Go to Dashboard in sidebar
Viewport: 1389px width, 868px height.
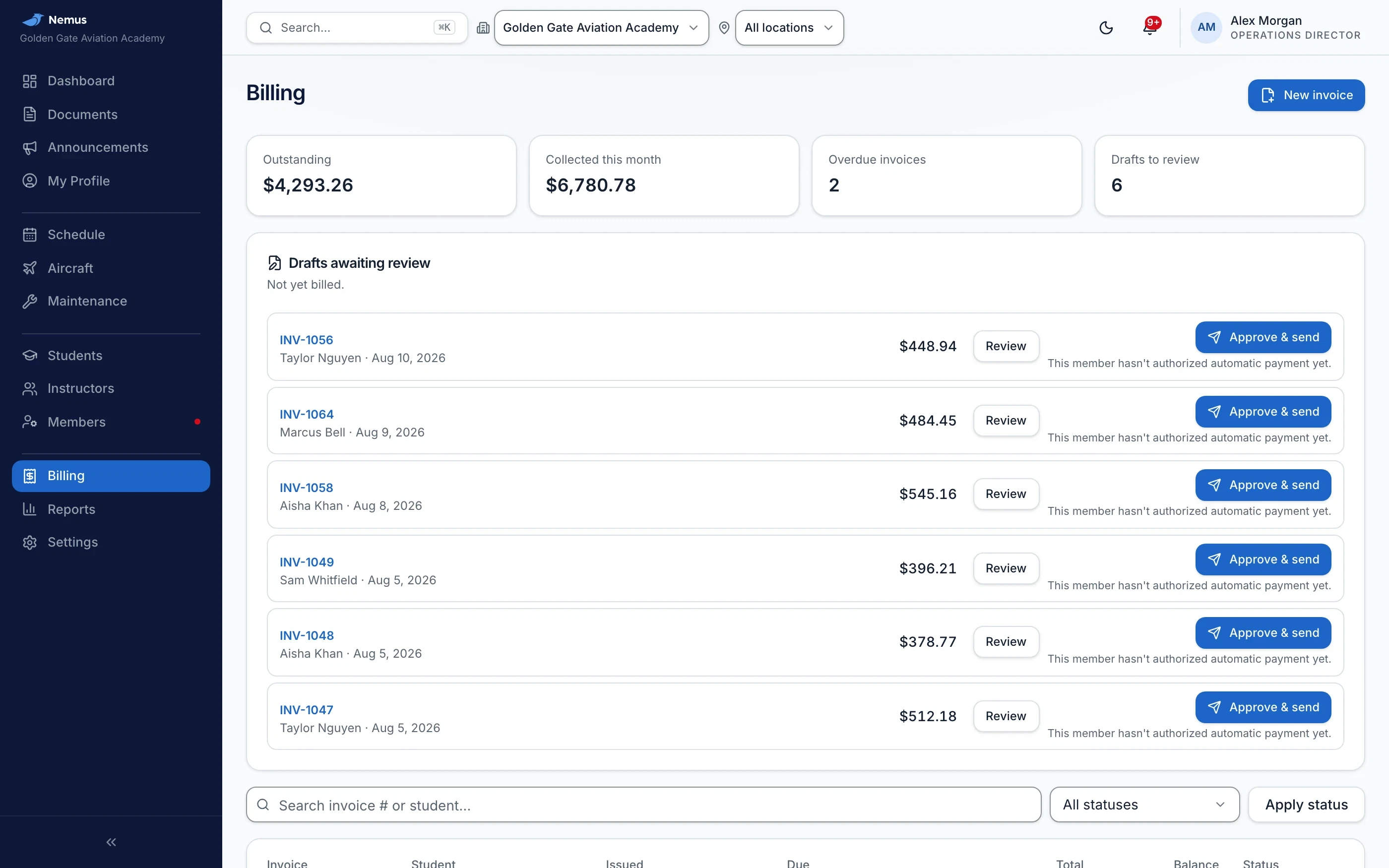coord(111,81)
